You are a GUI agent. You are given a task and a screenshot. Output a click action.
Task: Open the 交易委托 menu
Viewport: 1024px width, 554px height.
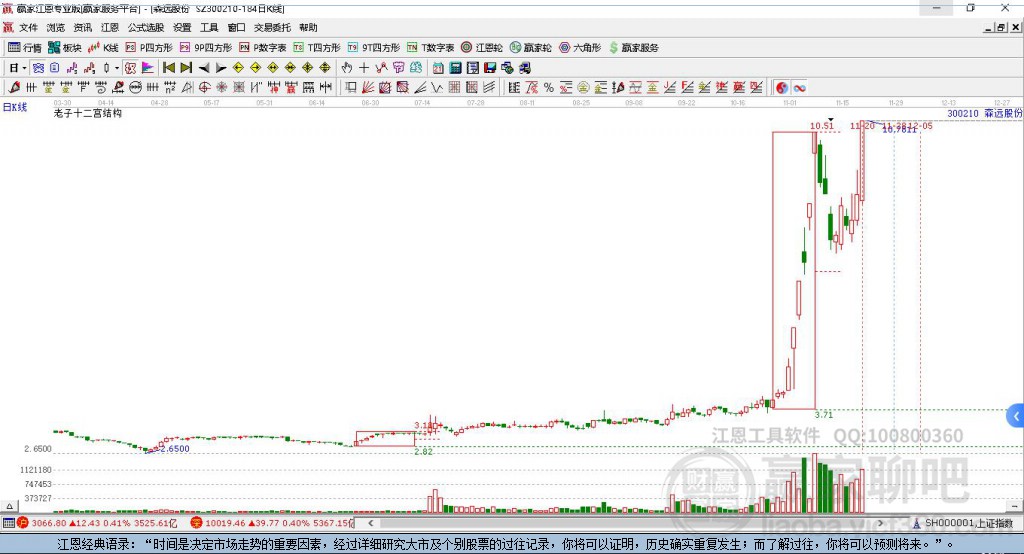tap(272, 27)
